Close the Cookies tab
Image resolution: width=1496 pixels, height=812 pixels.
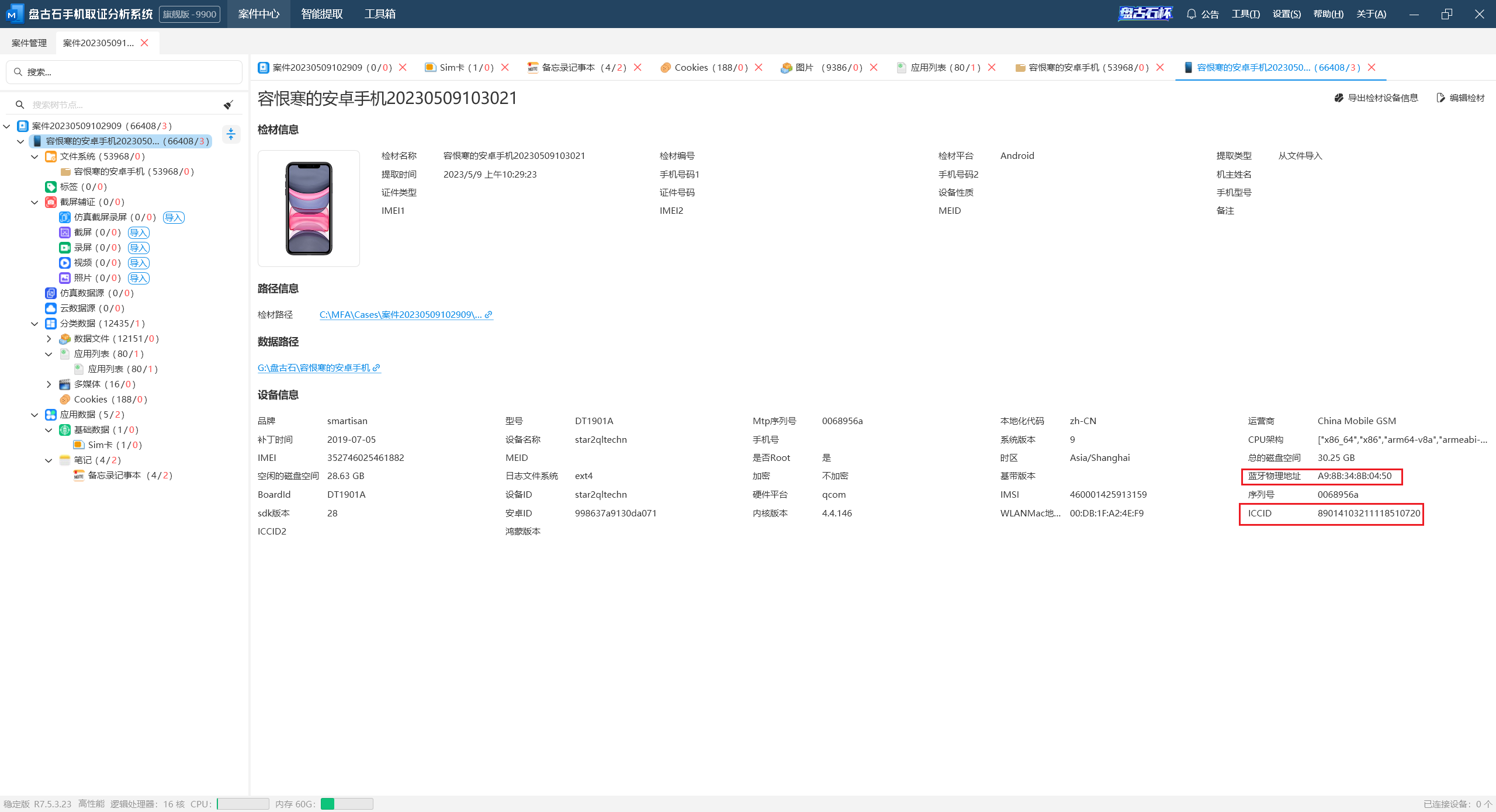[x=759, y=68]
